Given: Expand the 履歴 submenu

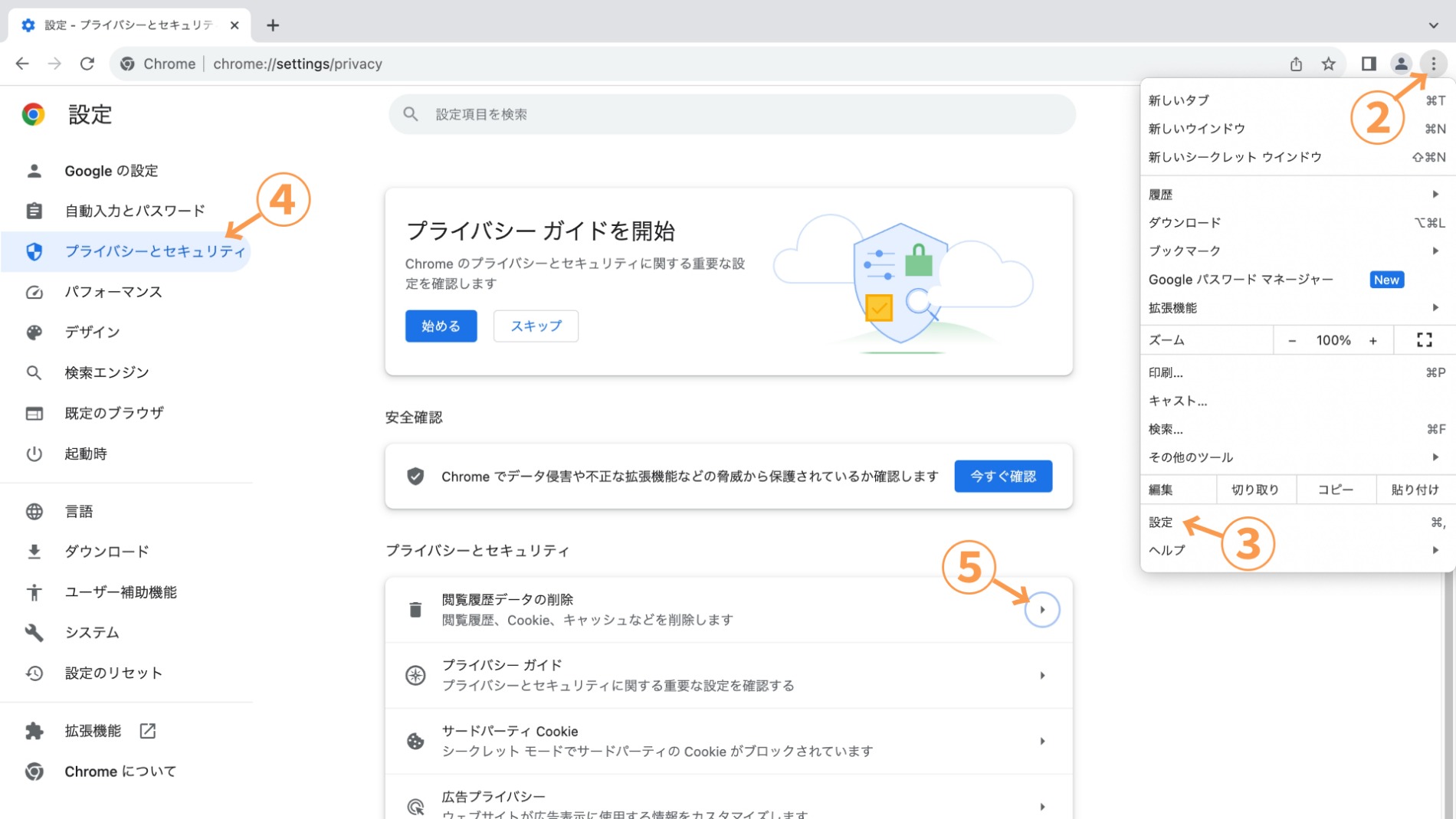Looking at the screenshot, I should point(1297,195).
